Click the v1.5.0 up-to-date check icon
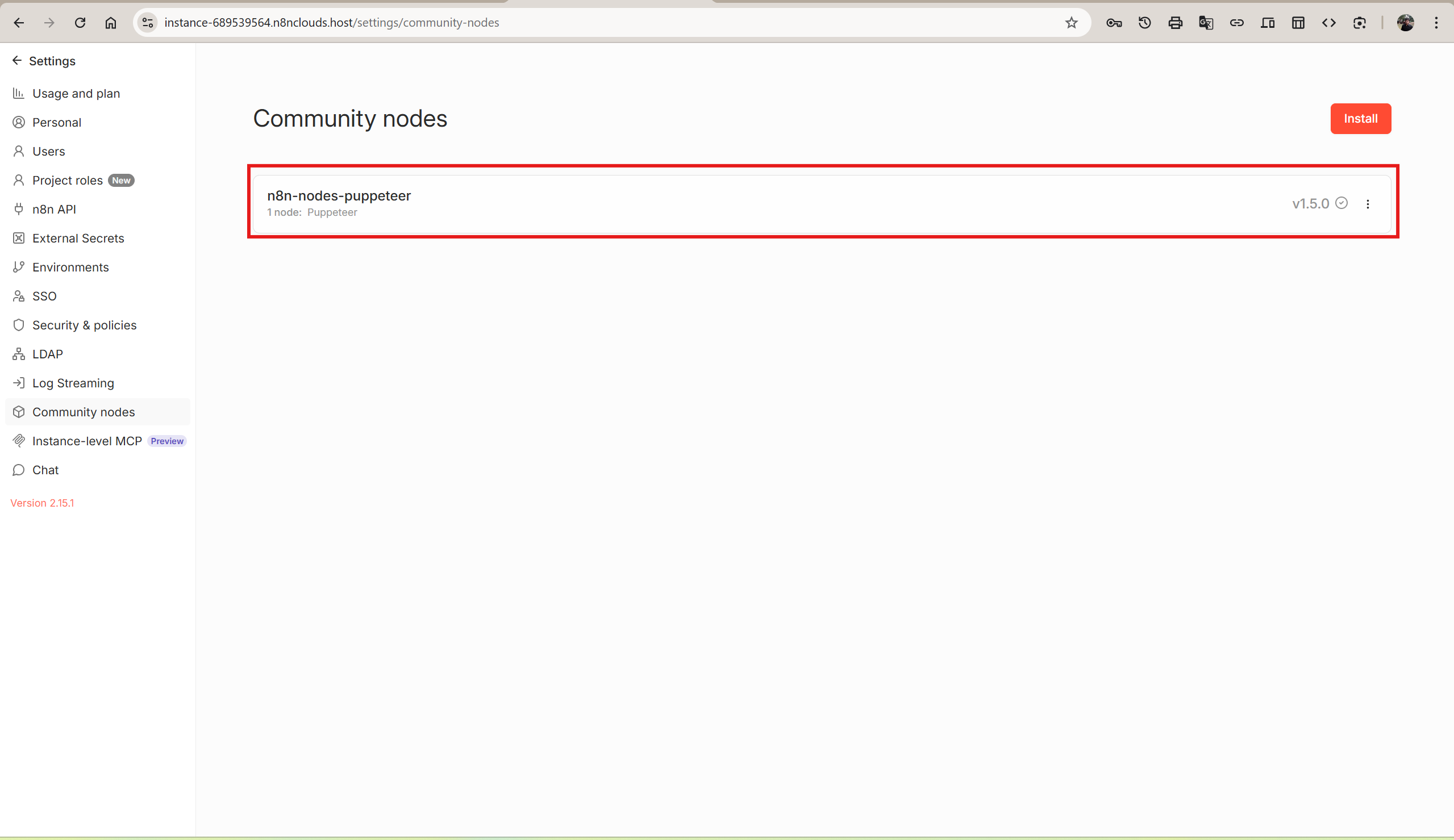Screen dimensions: 1454x840 tap(1341, 203)
